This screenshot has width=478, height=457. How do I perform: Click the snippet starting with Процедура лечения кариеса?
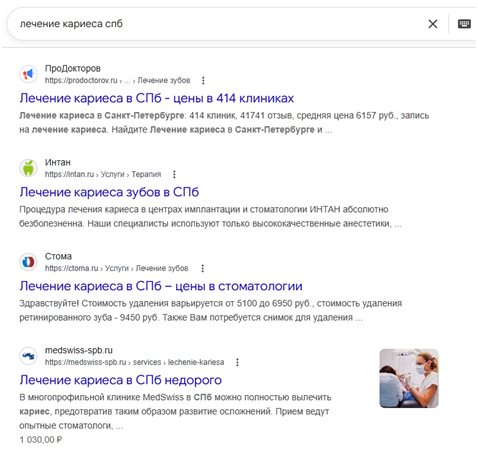[x=210, y=216]
